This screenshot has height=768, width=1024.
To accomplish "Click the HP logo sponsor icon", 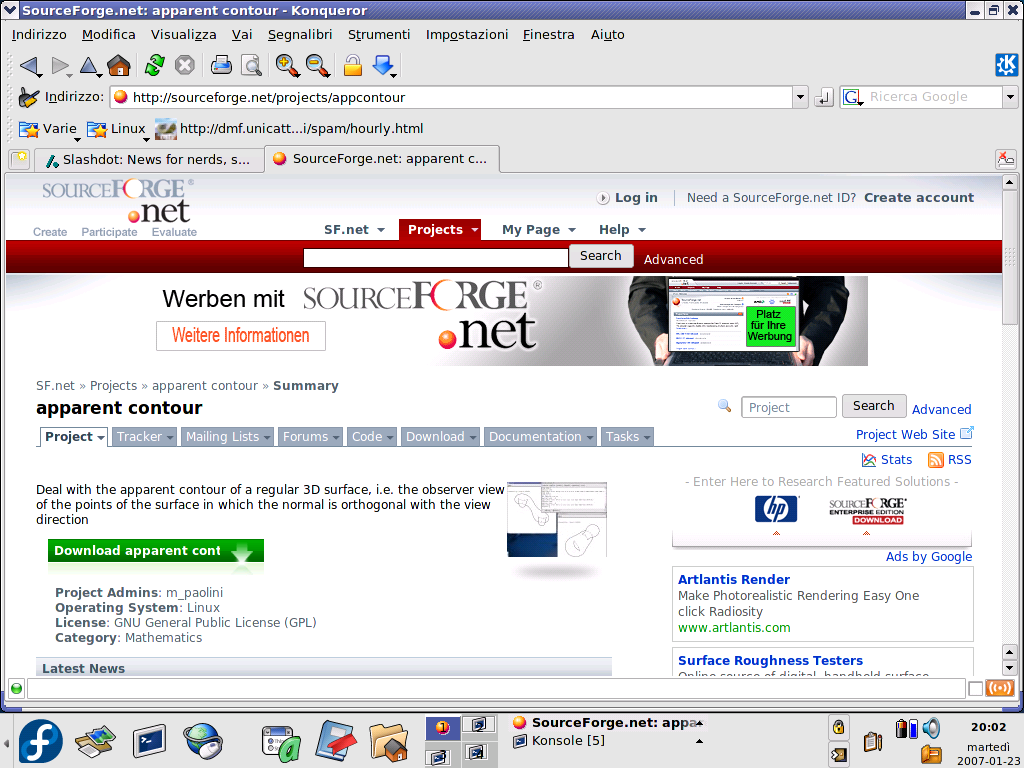I will tap(776, 509).
